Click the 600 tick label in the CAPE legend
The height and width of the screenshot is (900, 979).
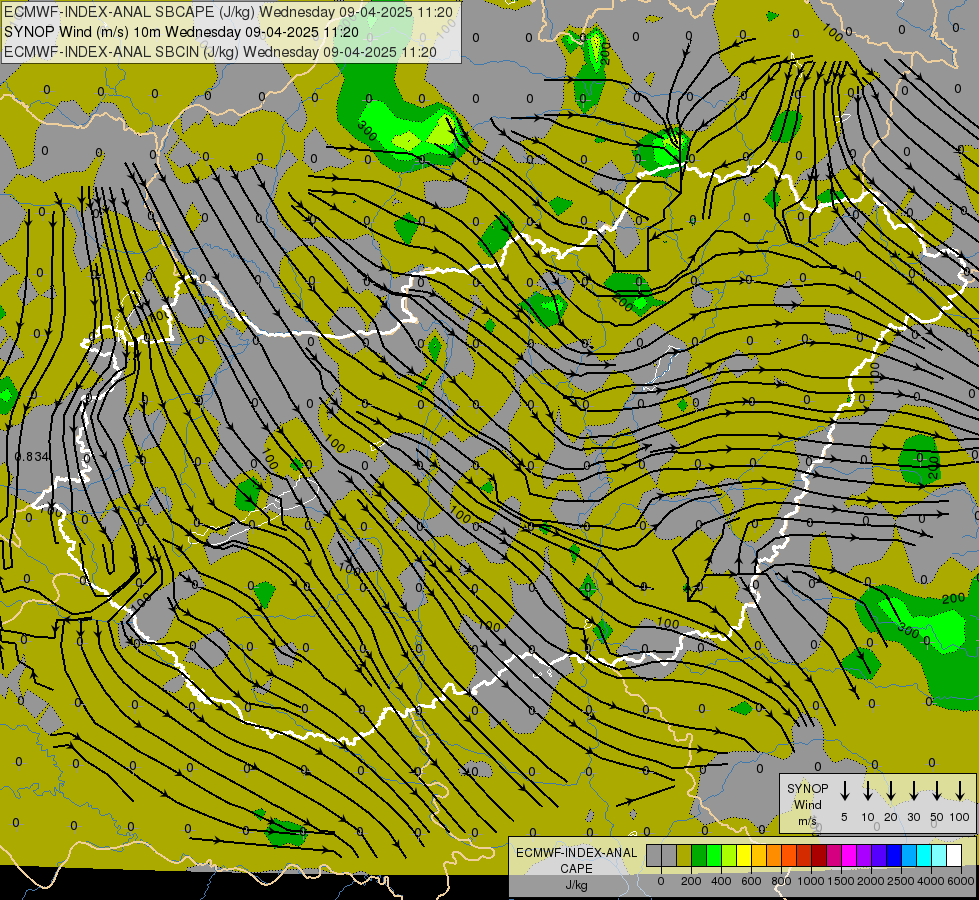751,881
